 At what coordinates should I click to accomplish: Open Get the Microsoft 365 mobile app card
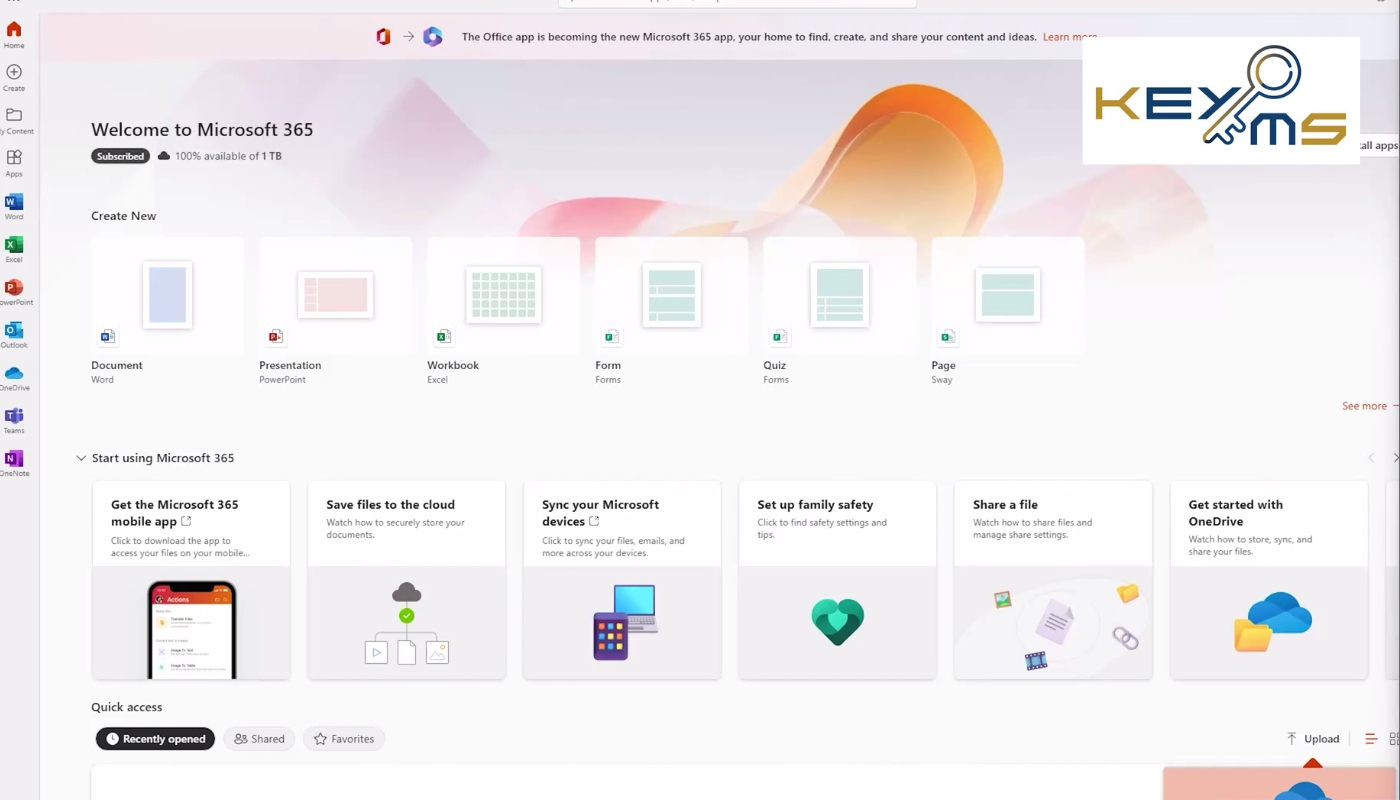[191, 580]
